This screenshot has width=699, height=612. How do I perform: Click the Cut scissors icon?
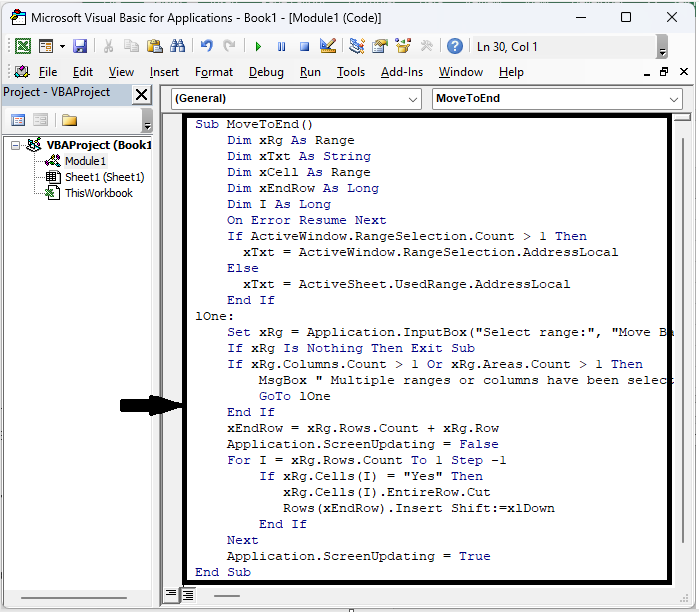click(108, 46)
